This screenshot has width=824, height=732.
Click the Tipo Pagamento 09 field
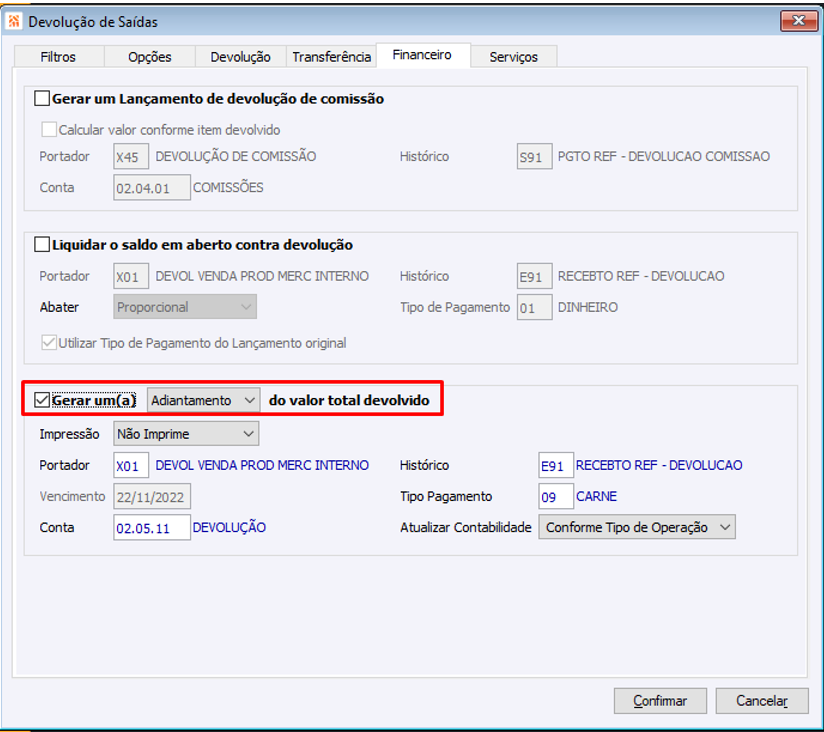556,497
